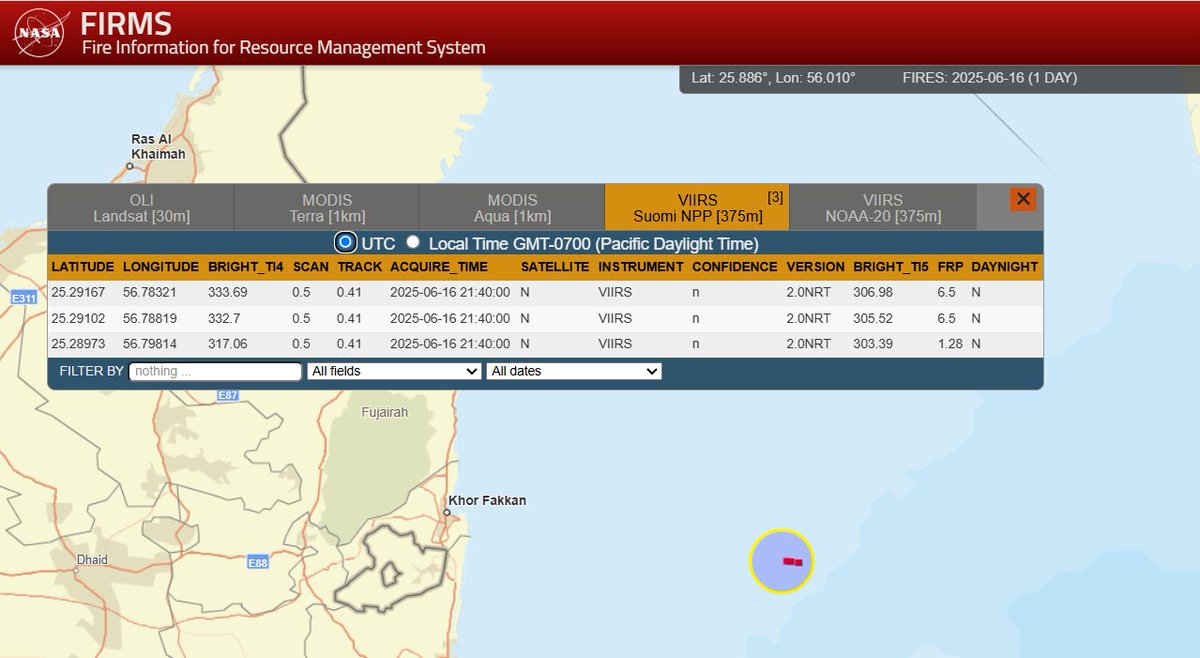Select the UTC time radio button
1200x658 pixels.
tap(346, 242)
